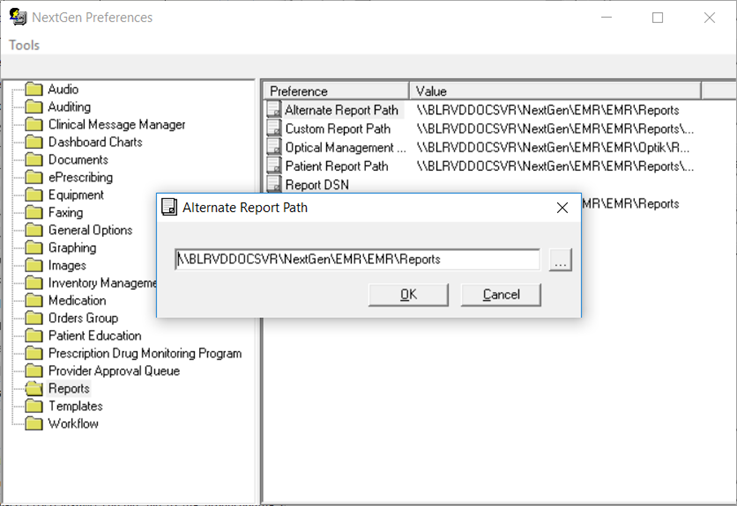Viewport: 737px width, 506px height.
Task: Select the 'Custom Report Path' preference name
Action: click(x=338, y=129)
